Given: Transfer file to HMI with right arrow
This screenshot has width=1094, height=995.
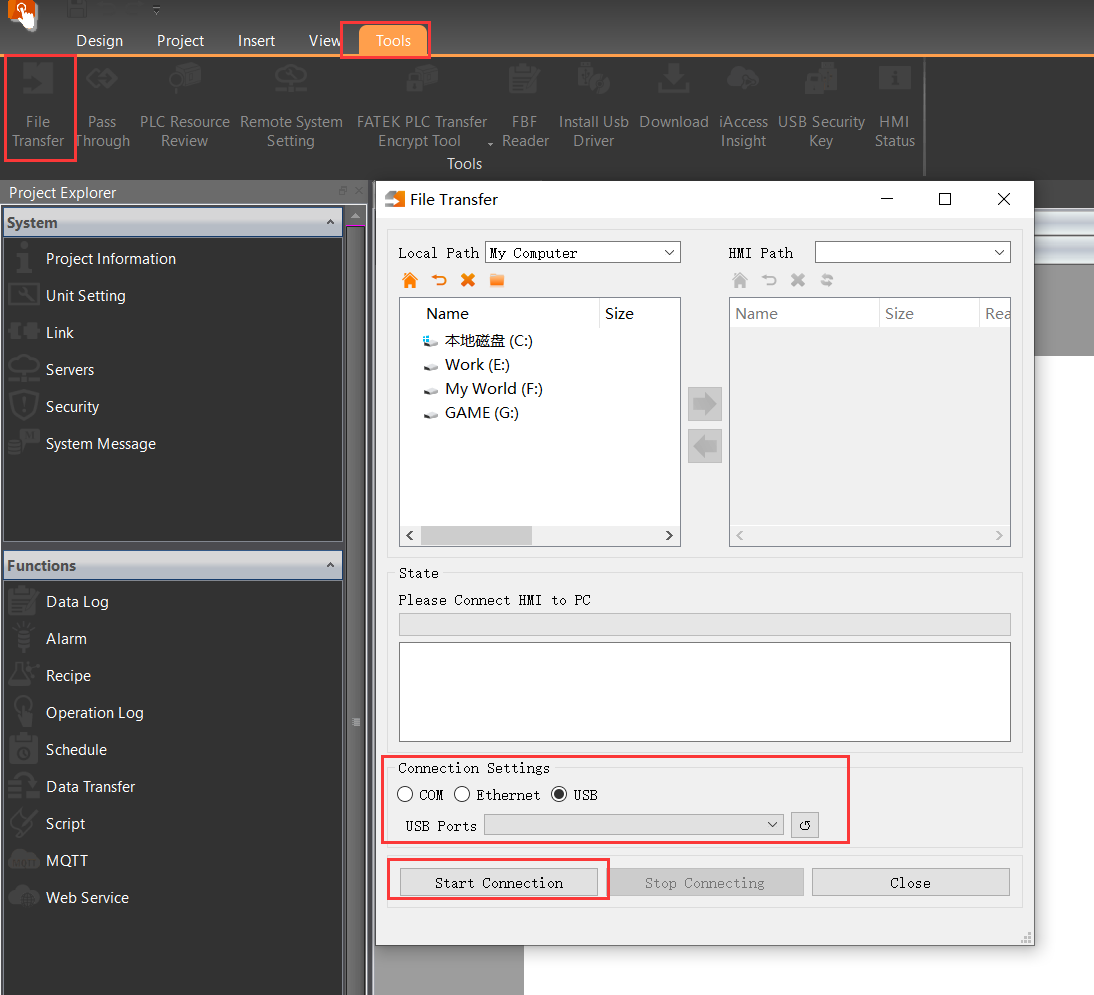Looking at the screenshot, I should [x=705, y=404].
